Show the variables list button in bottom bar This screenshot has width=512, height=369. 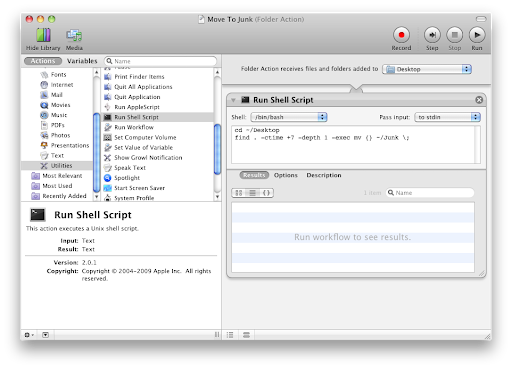tap(246, 335)
